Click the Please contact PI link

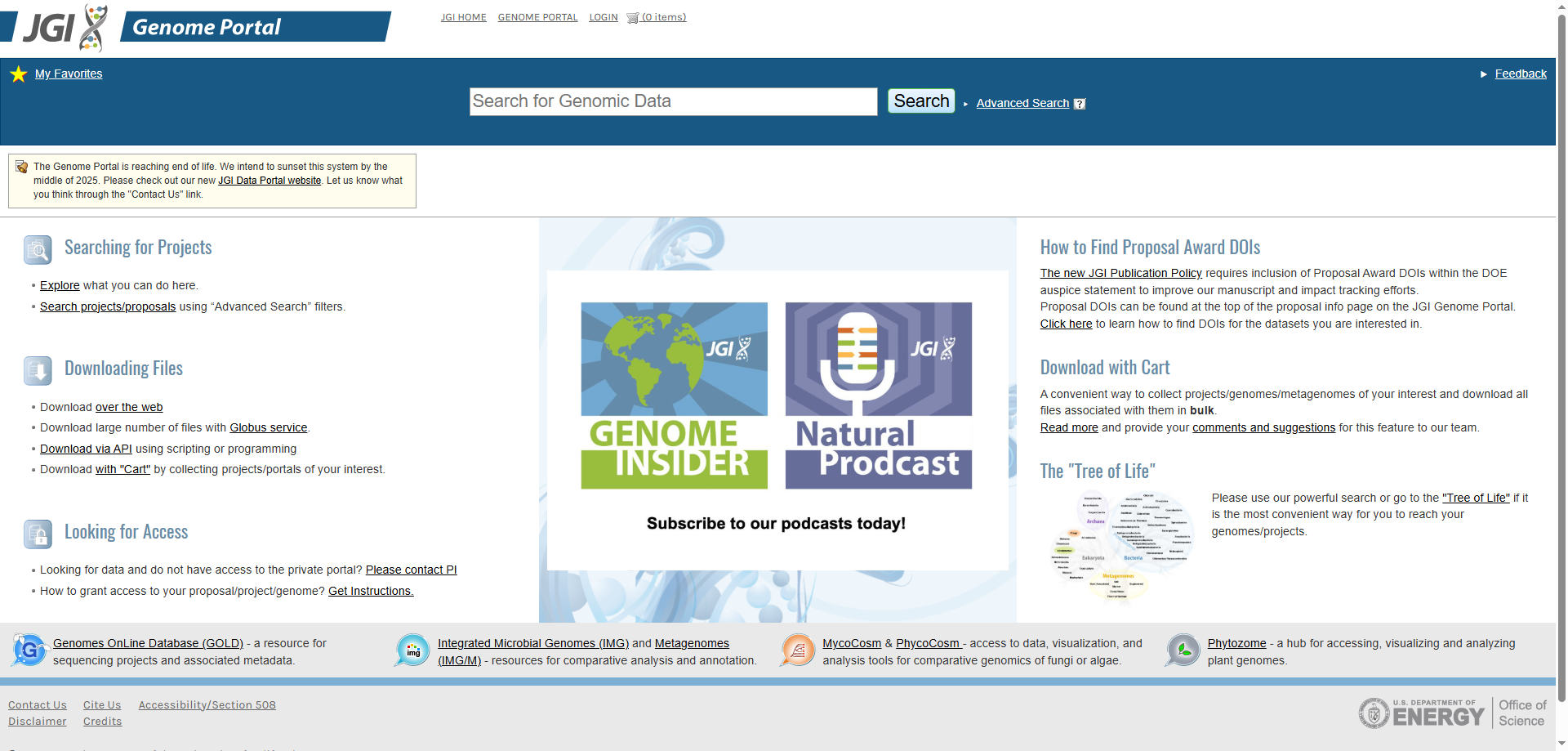point(411,570)
